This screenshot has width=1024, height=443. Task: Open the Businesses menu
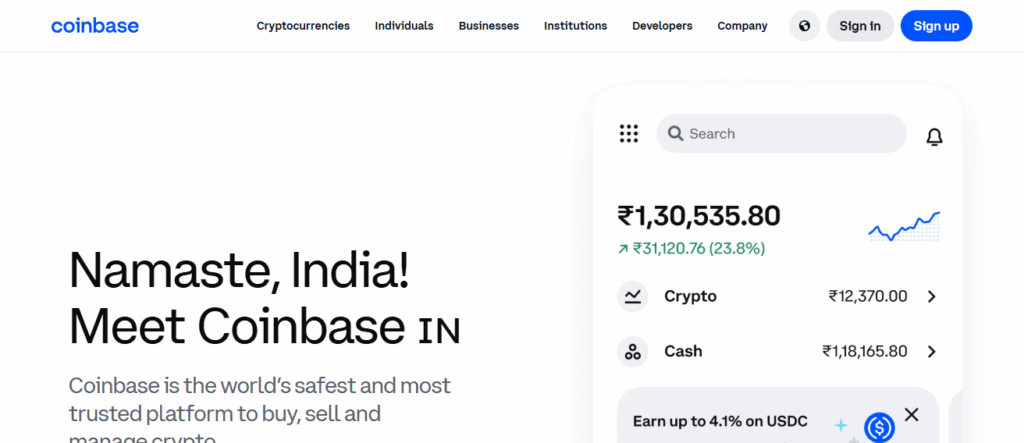coord(489,26)
